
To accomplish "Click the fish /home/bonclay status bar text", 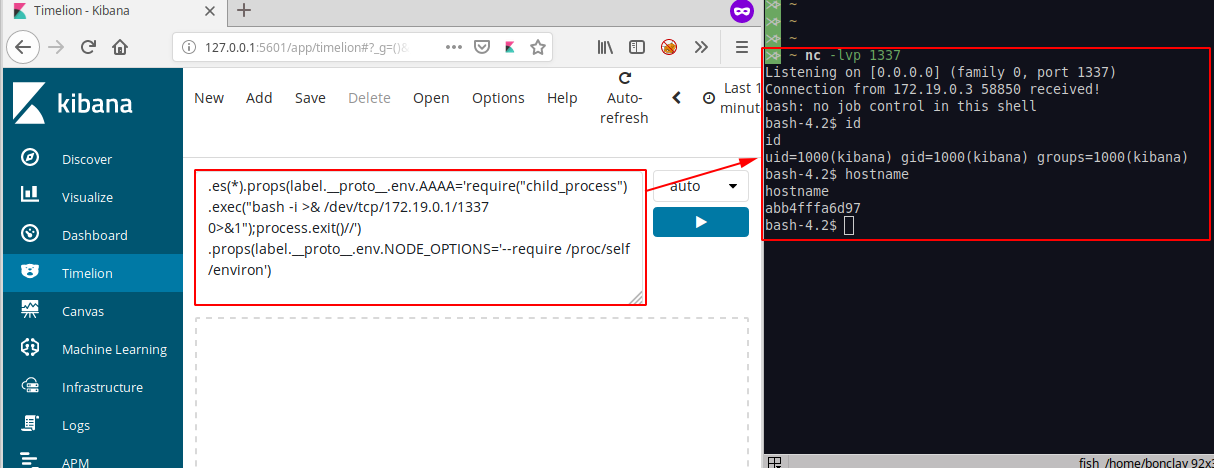I will pyautogui.click(x=1145, y=462).
